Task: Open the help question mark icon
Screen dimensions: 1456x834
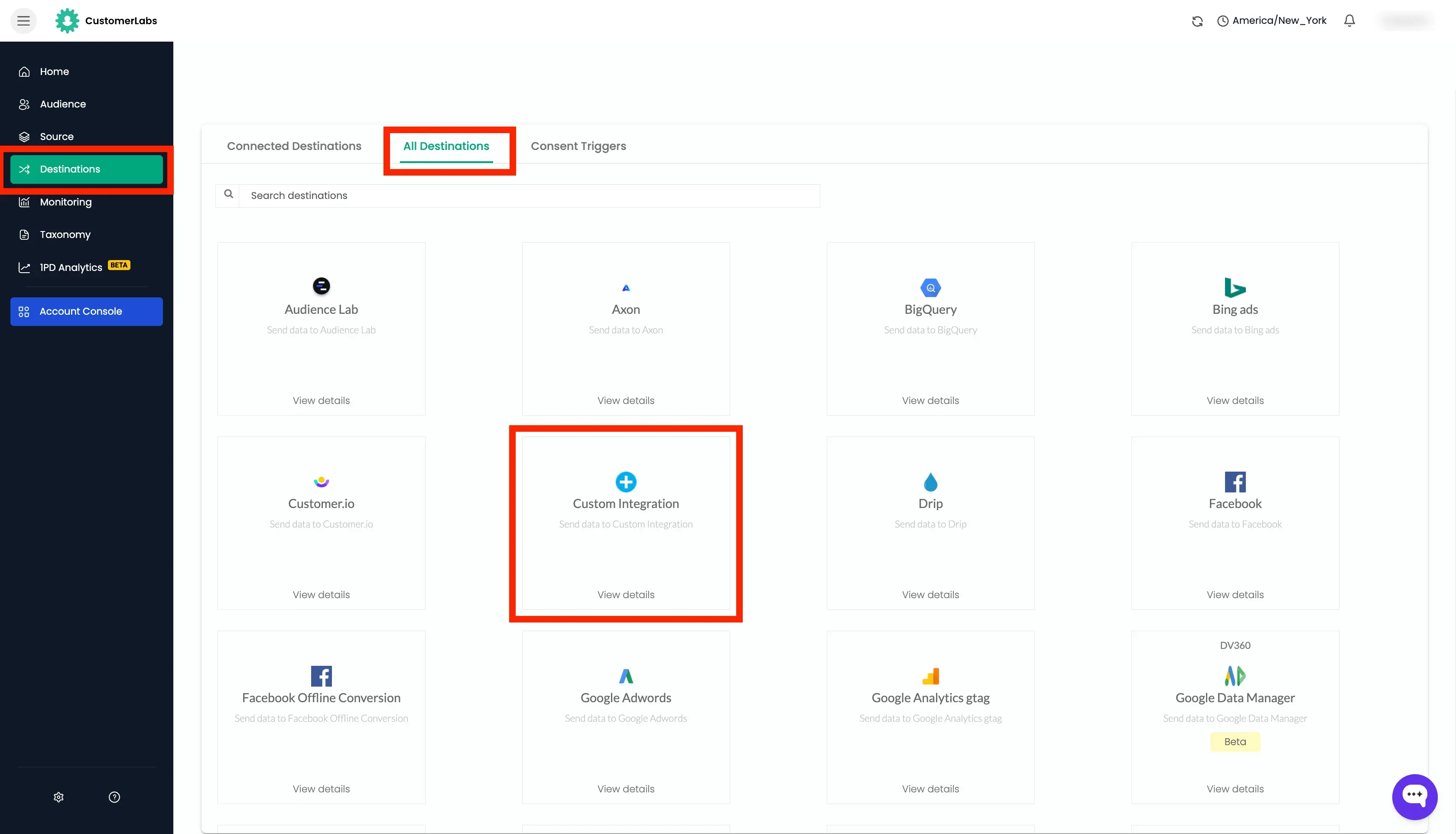Action: pos(114,797)
